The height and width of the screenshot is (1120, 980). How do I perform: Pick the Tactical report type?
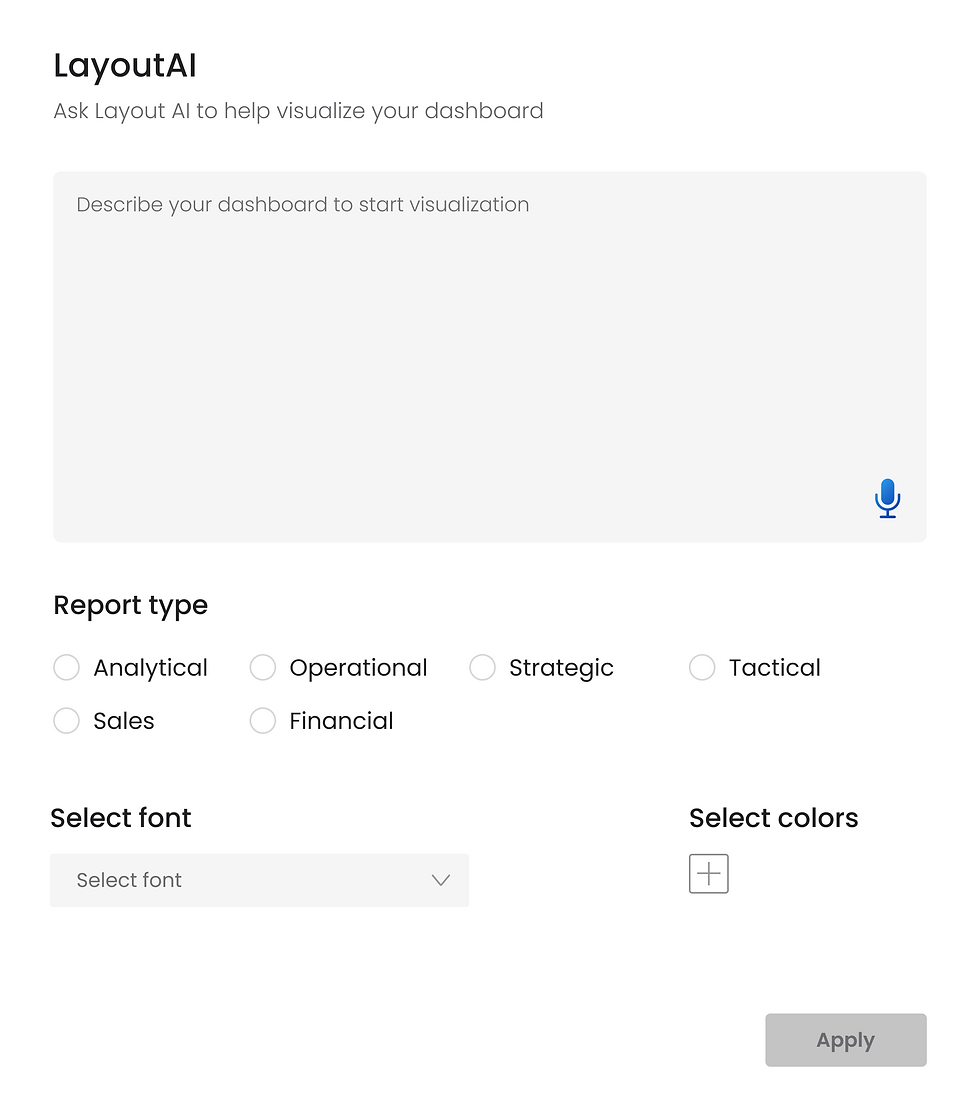(702, 667)
